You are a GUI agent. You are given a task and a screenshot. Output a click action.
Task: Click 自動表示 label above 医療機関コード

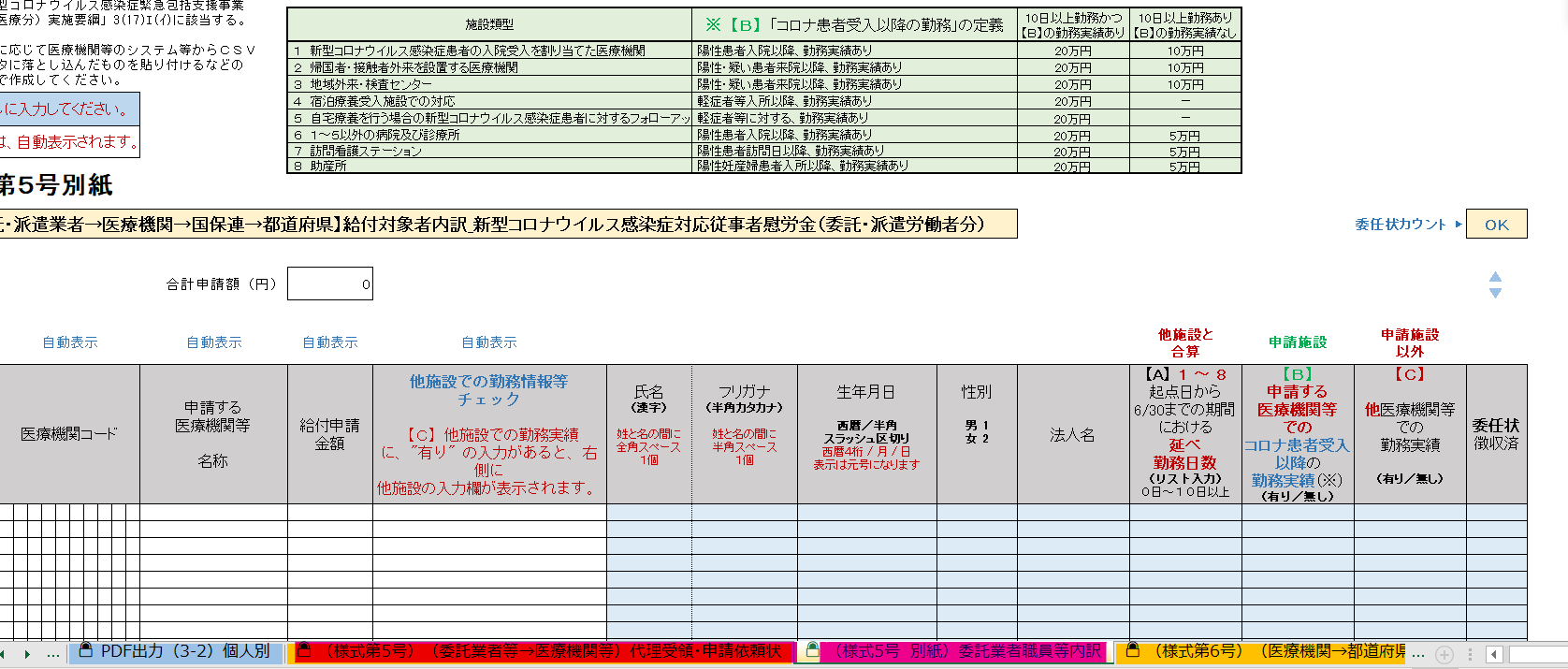click(70, 342)
